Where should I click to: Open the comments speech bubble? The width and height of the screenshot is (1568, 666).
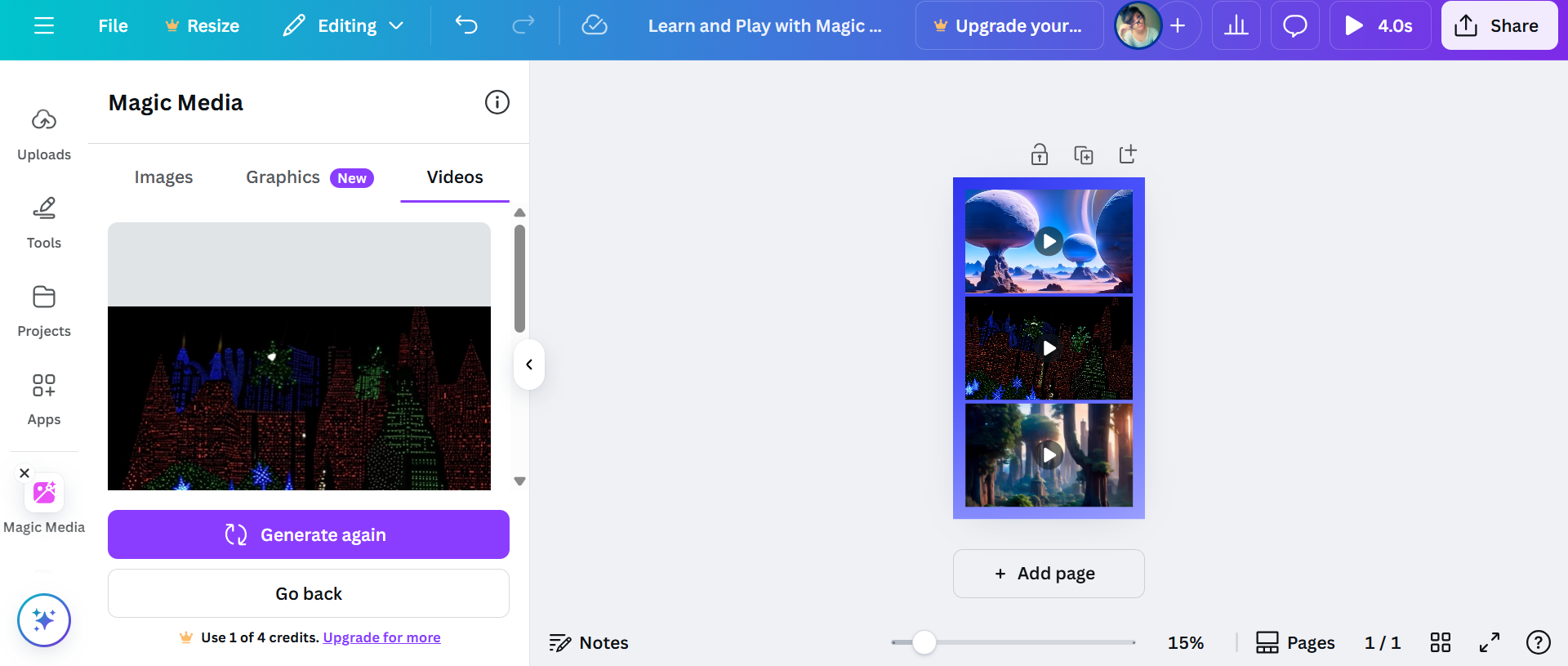point(1295,25)
